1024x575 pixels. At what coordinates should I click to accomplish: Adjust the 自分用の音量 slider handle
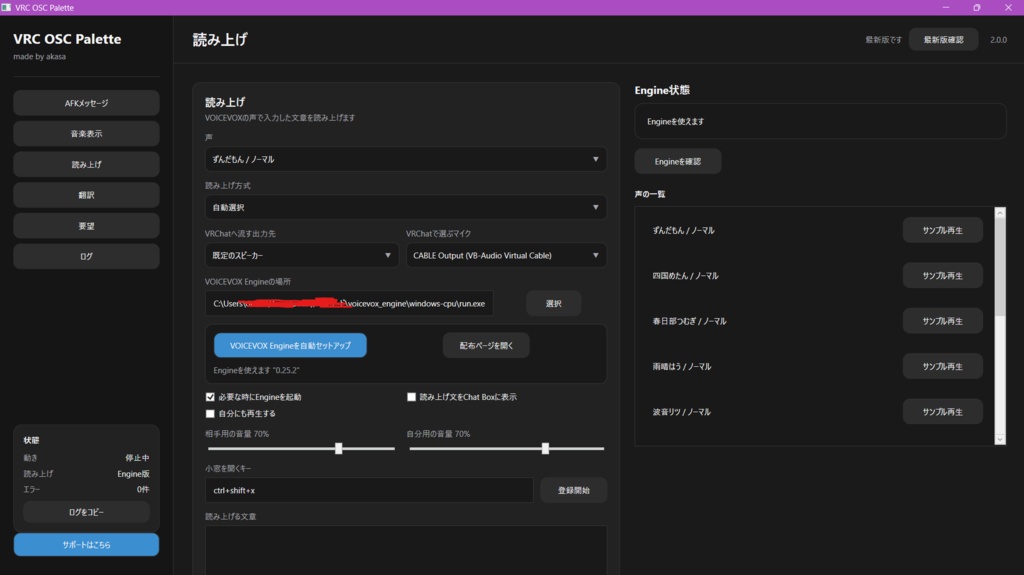(545, 448)
